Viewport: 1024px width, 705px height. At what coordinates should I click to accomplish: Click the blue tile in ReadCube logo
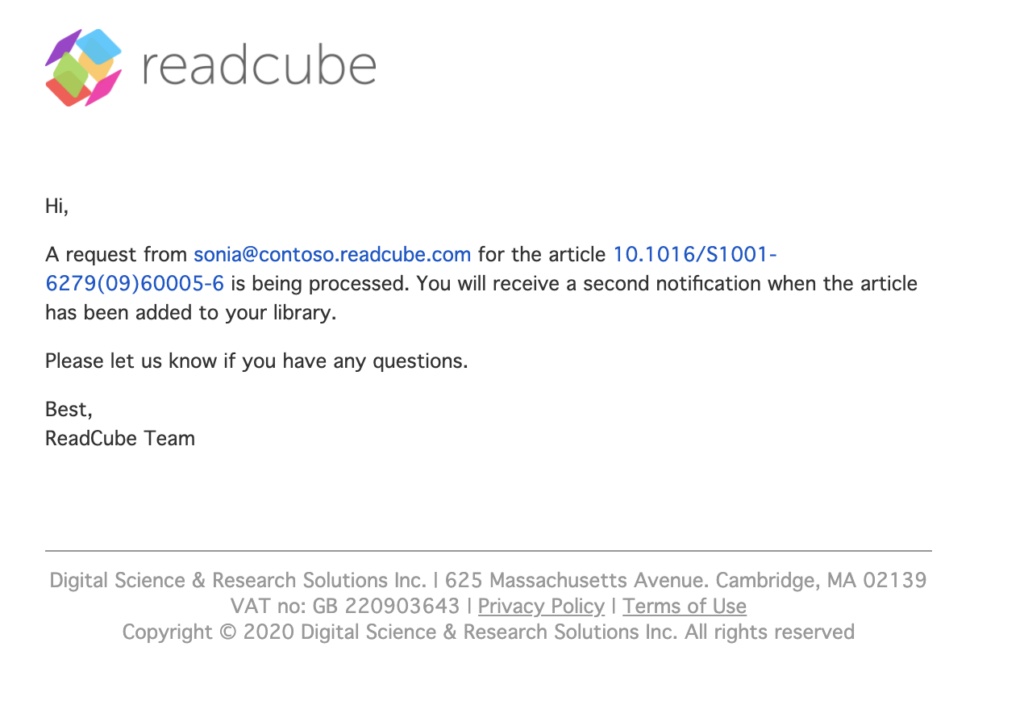(x=101, y=45)
